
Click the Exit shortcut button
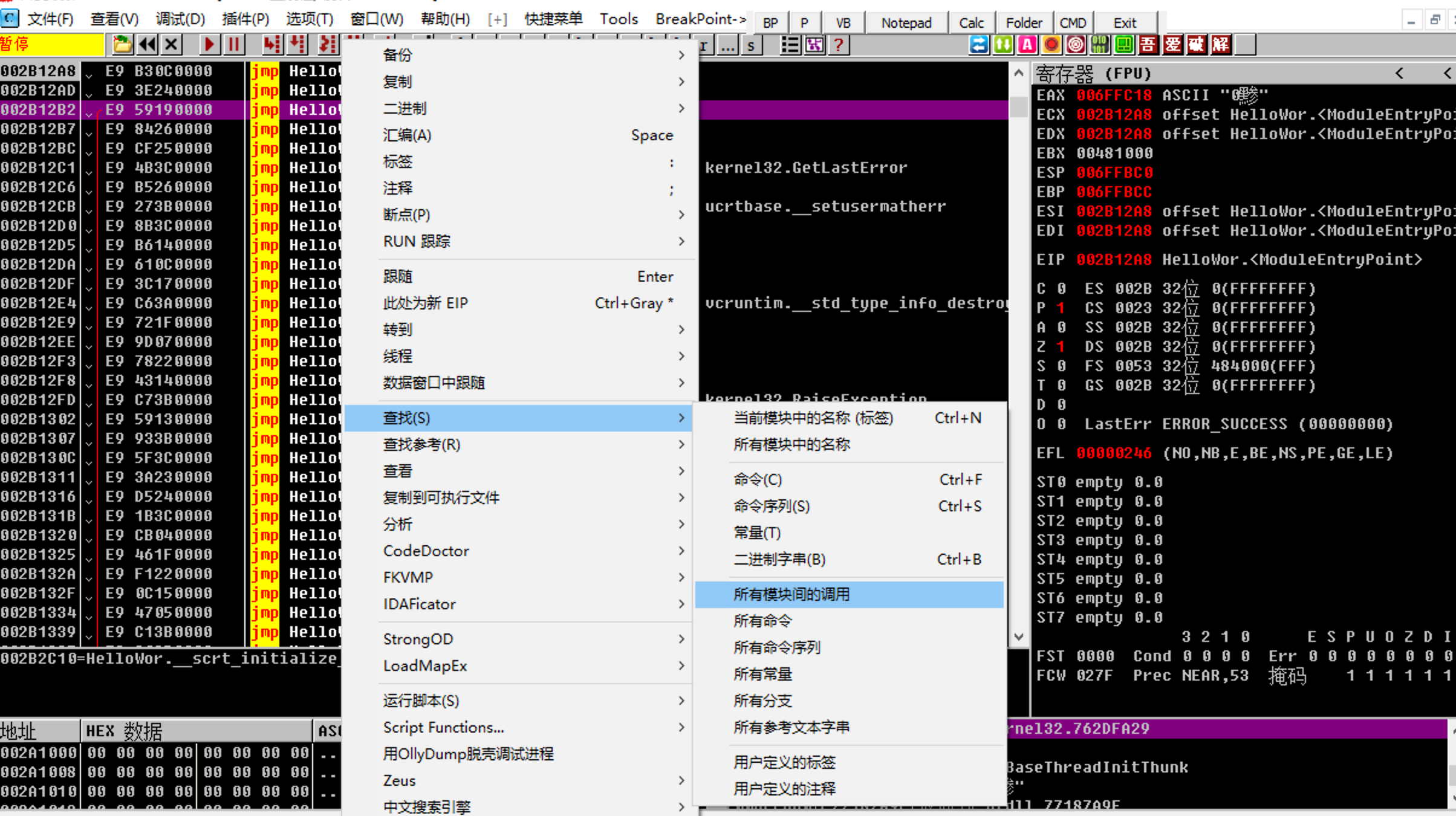(1125, 22)
